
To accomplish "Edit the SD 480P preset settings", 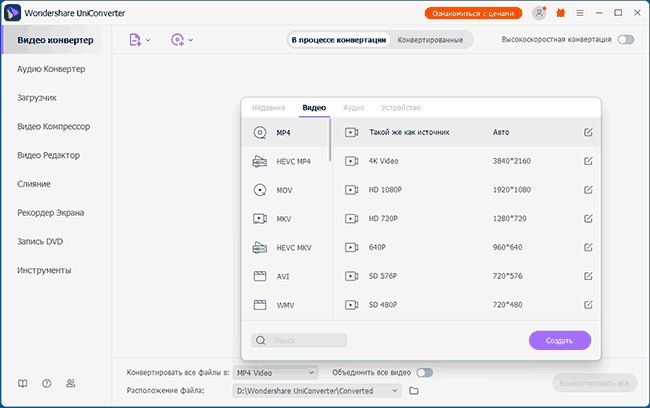I will pyautogui.click(x=588, y=305).
